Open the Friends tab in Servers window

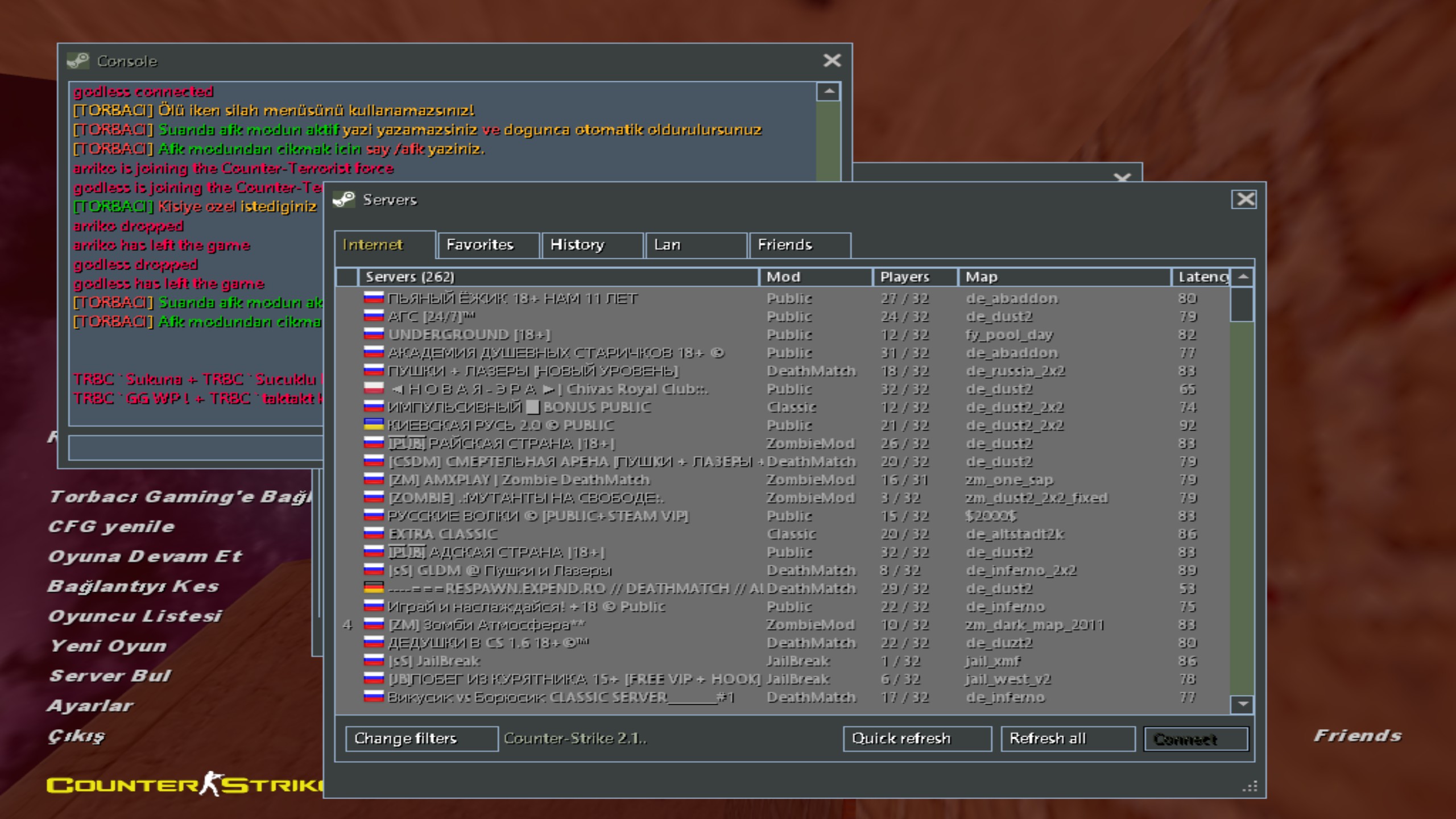800,245
